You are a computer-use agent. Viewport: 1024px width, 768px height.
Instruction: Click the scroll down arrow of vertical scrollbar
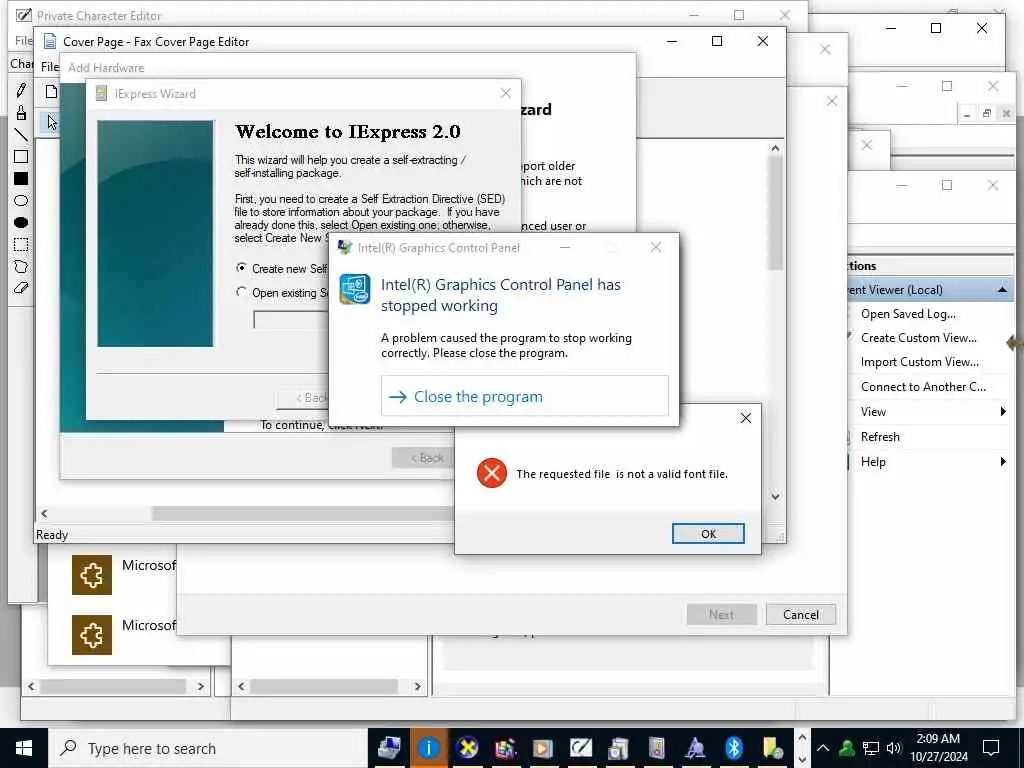tap(775, 497)
